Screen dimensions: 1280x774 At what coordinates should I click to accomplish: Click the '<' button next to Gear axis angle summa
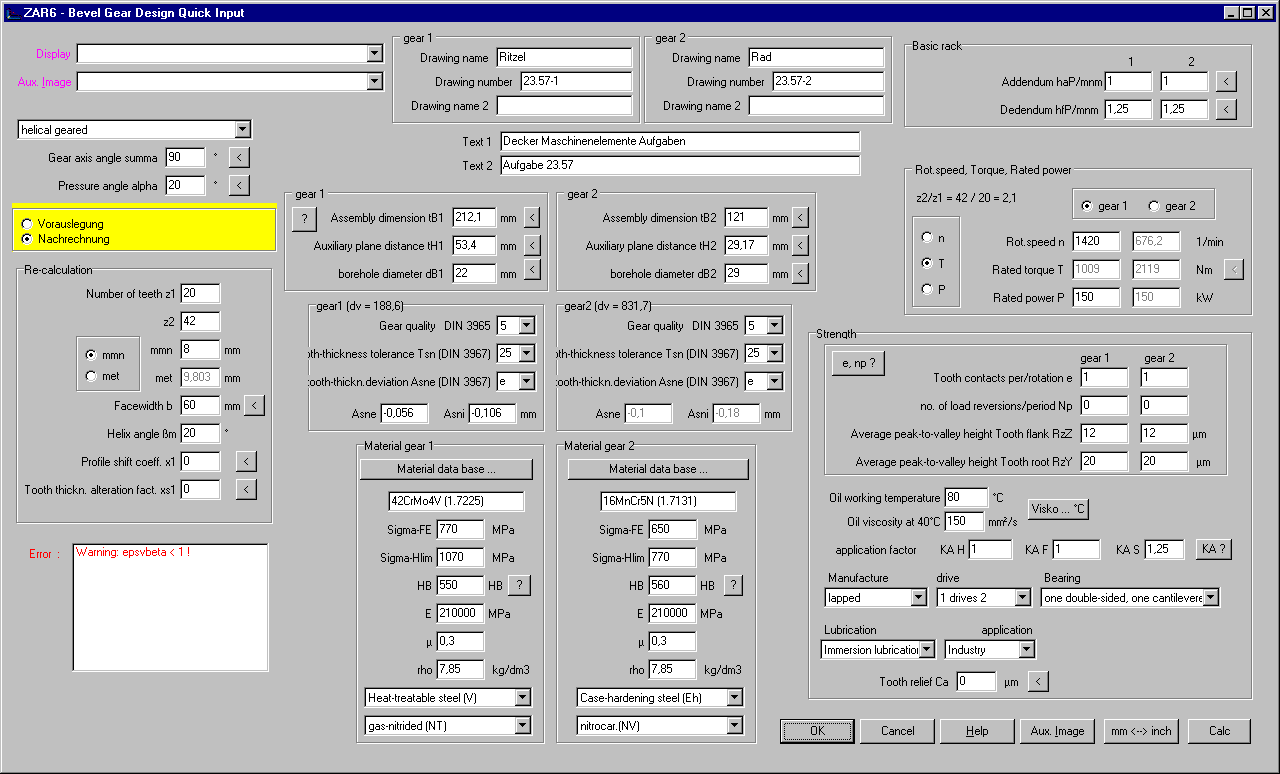[239, 157]
